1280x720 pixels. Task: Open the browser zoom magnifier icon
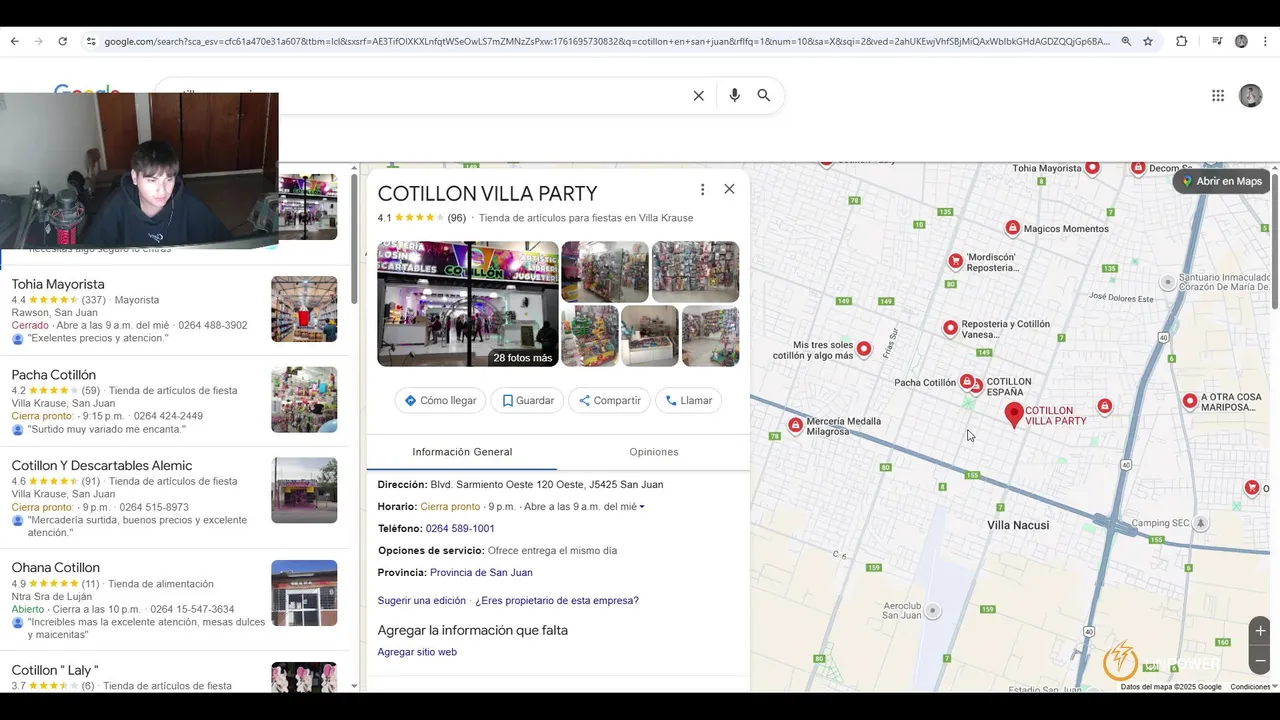coord(1126,41)
